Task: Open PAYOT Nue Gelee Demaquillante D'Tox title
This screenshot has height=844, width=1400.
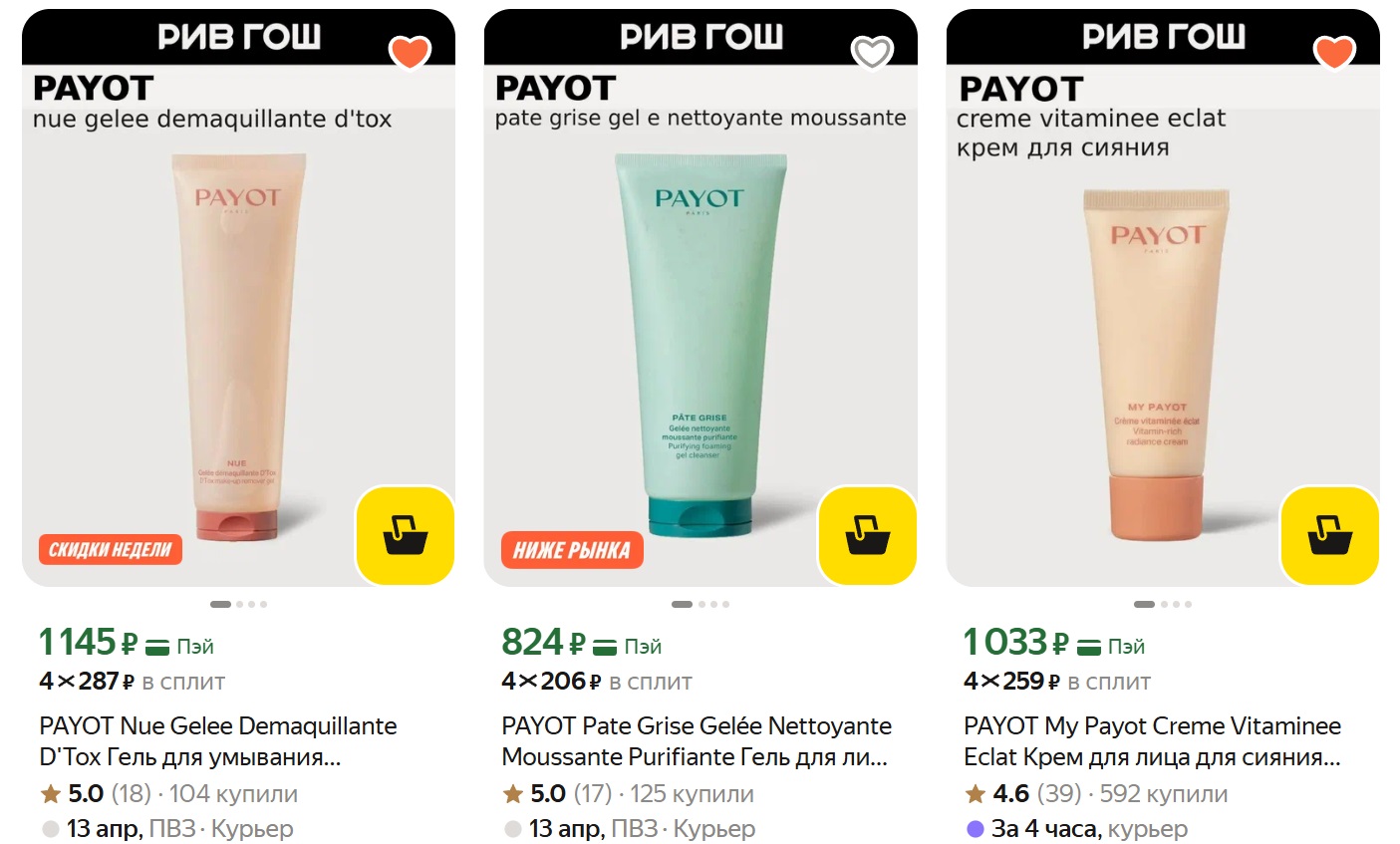Action: 218,741
